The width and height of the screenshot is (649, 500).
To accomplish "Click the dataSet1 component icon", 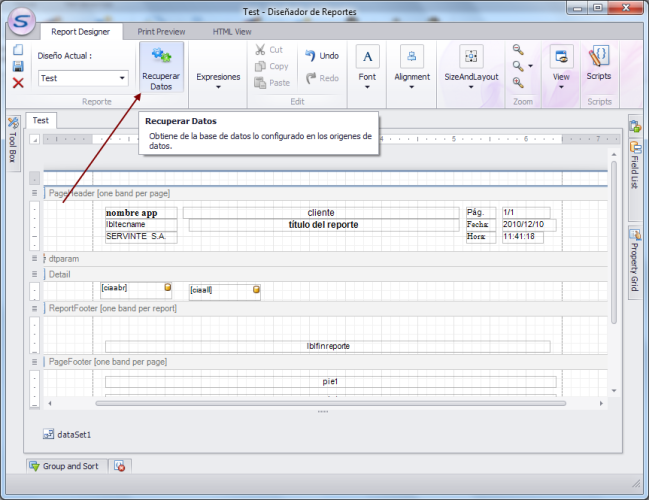I will point(48,435).
